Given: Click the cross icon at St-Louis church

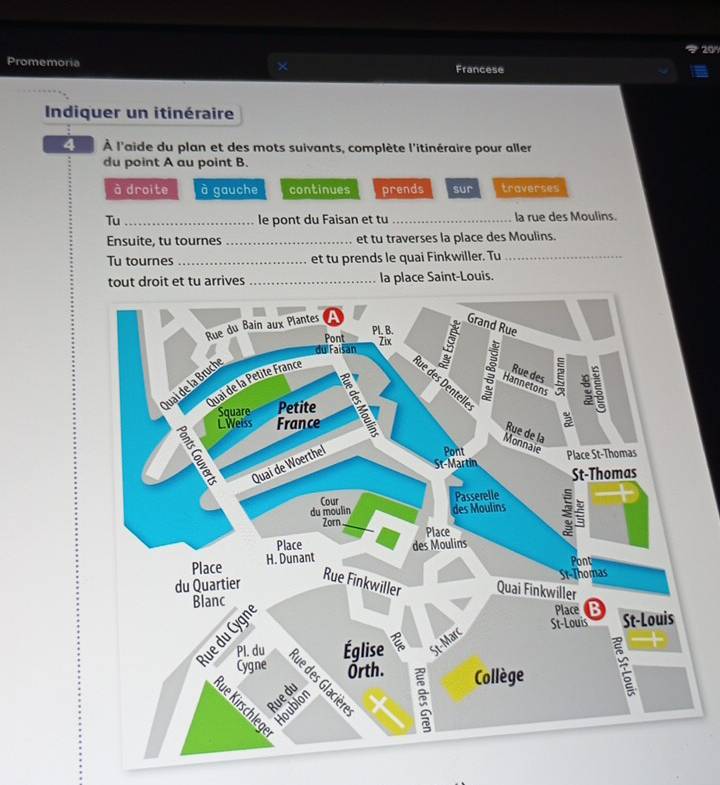Looking at the screenshot, I should (649, 639).
